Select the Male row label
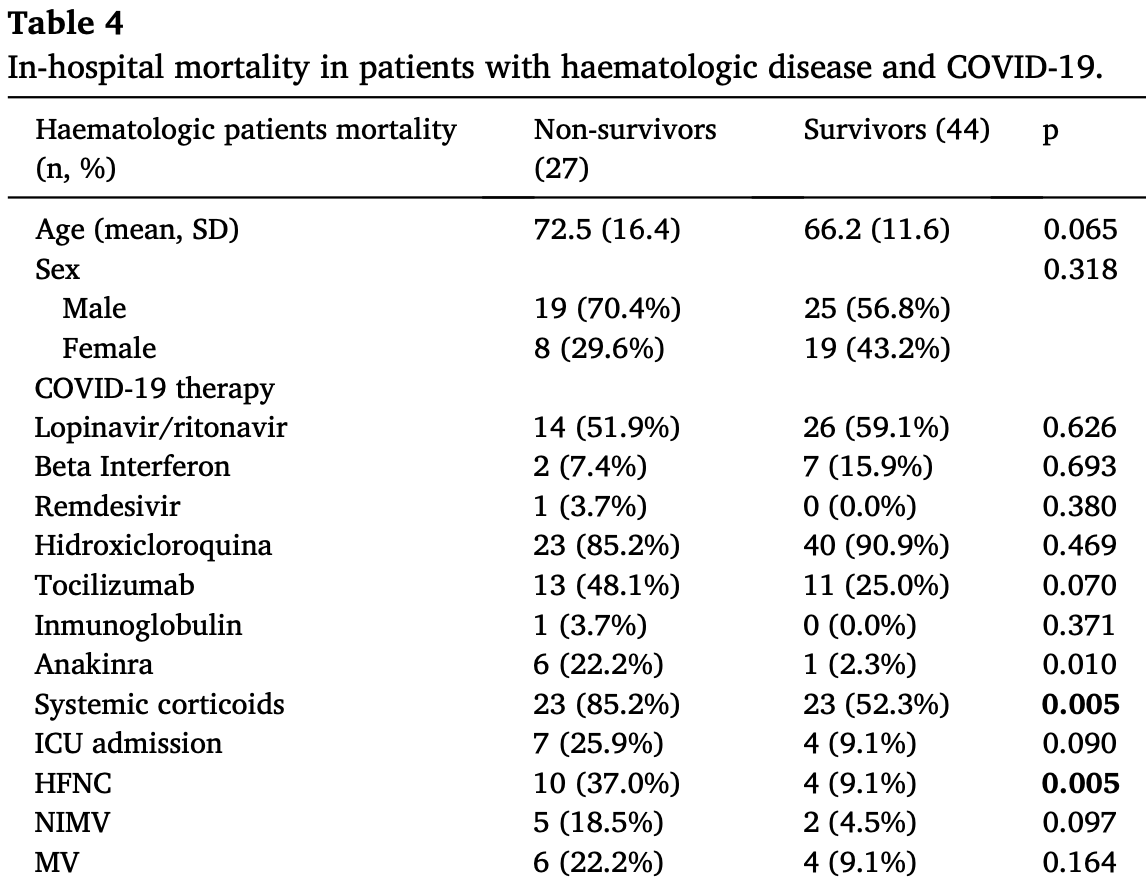The image size is (1146, 885). pos(94,308)
